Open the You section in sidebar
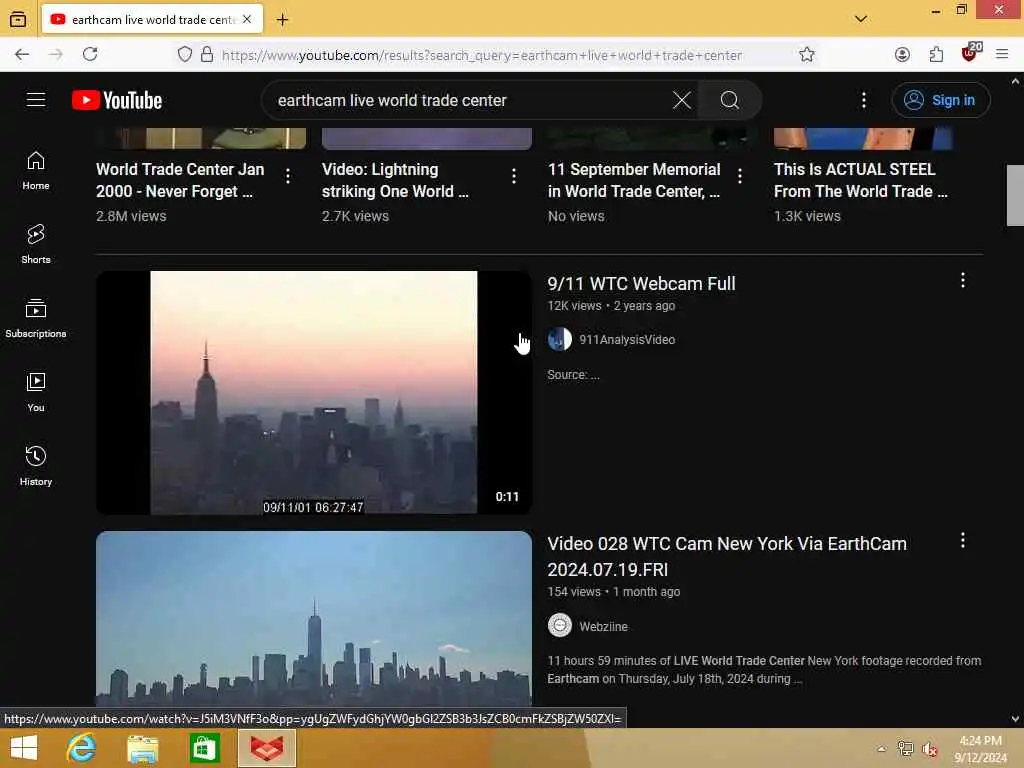The height and width of the screenshot is (768, 1024). (36, 392)
